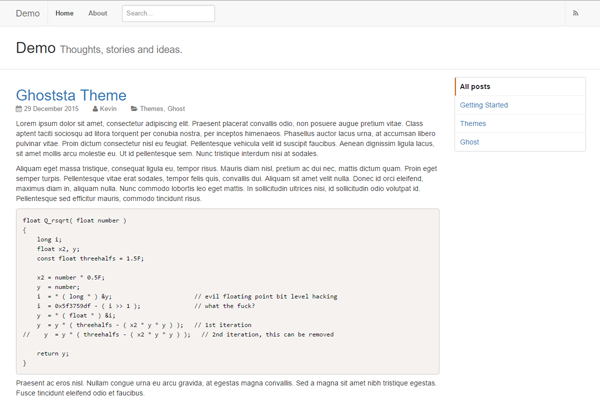
Task: Open the Ghoststa Theme post title
Action: click(x=71, y=95)
